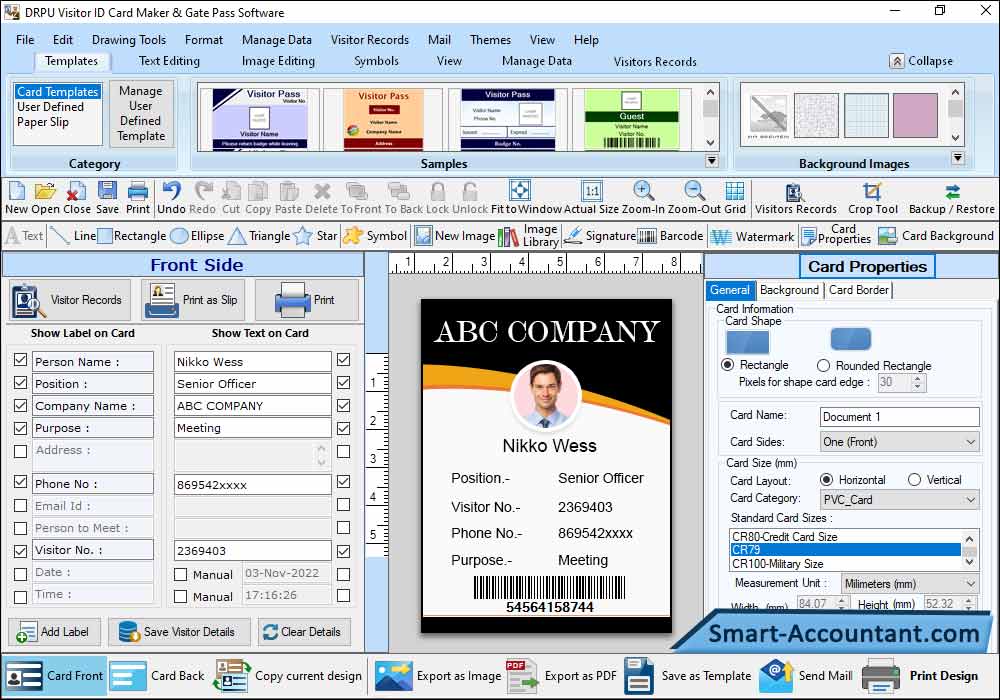This screenshot has height=700, width=1000.
Task: Open the Visitor Records menu
Action: point(369,40)
